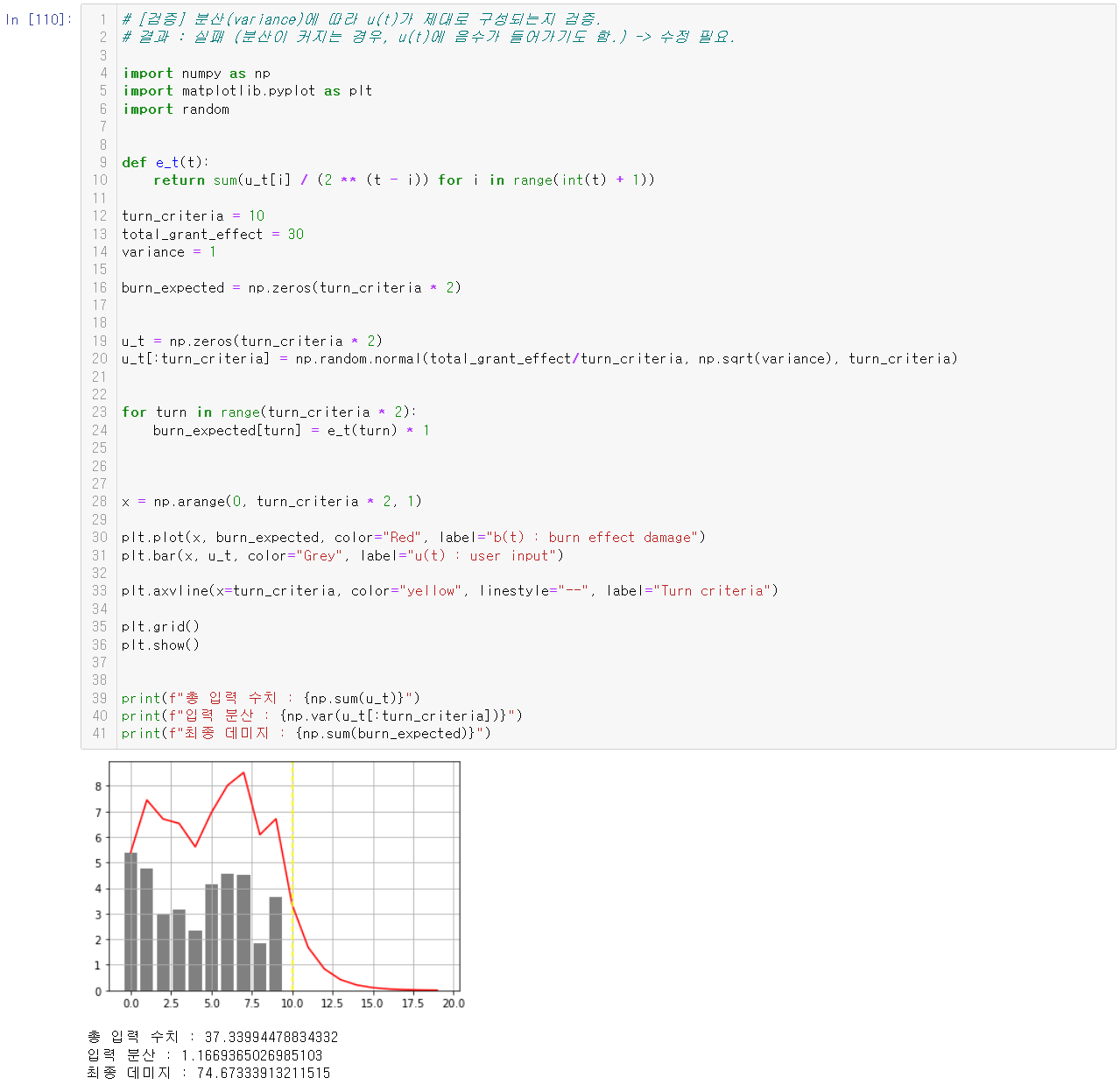
Task: Click the 'for turn in range' line
Action: pos(269,412)
